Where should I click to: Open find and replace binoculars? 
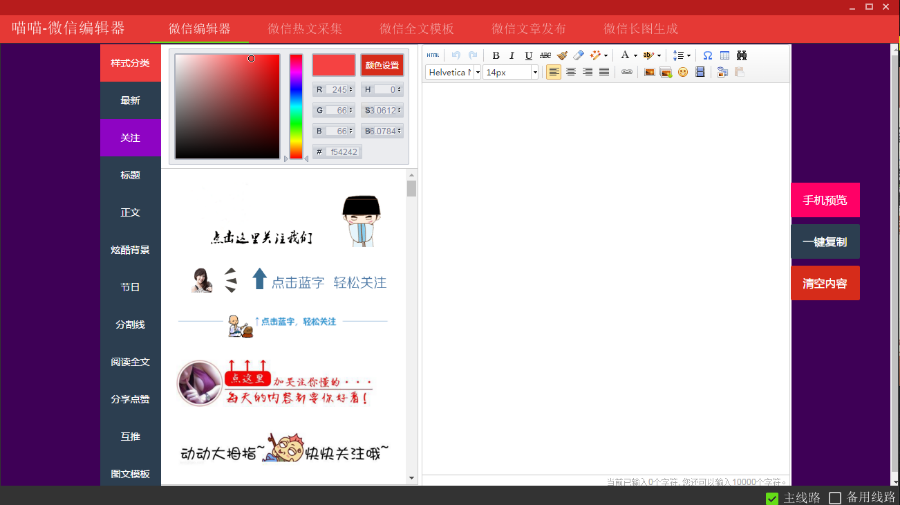pos(742,56)
